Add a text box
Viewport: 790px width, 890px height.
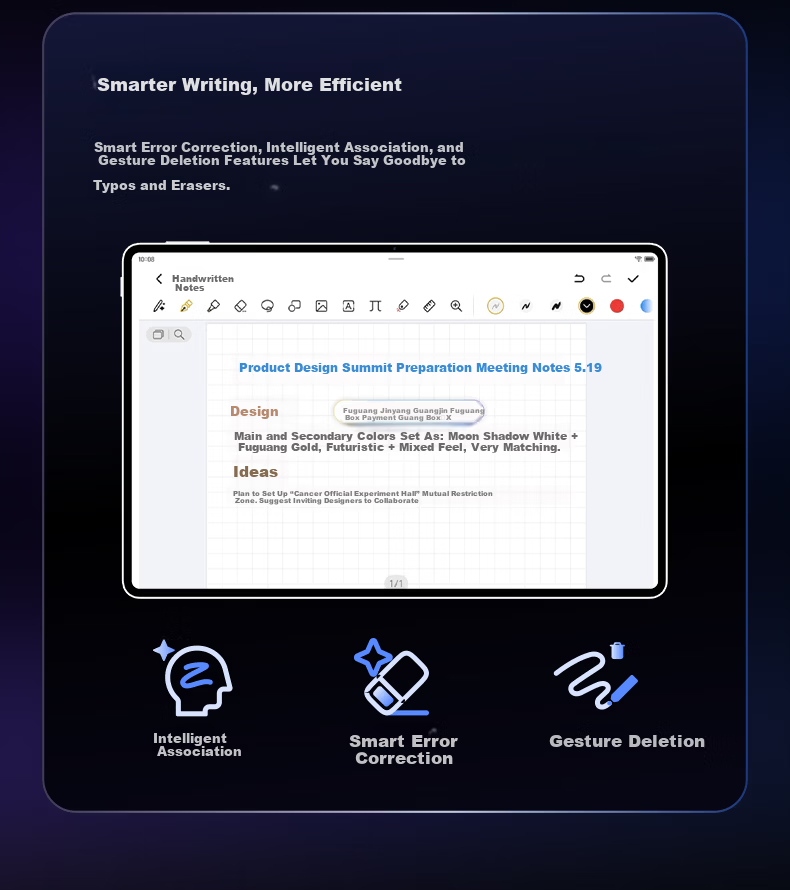pyautogui.click(x=348, y=306)
